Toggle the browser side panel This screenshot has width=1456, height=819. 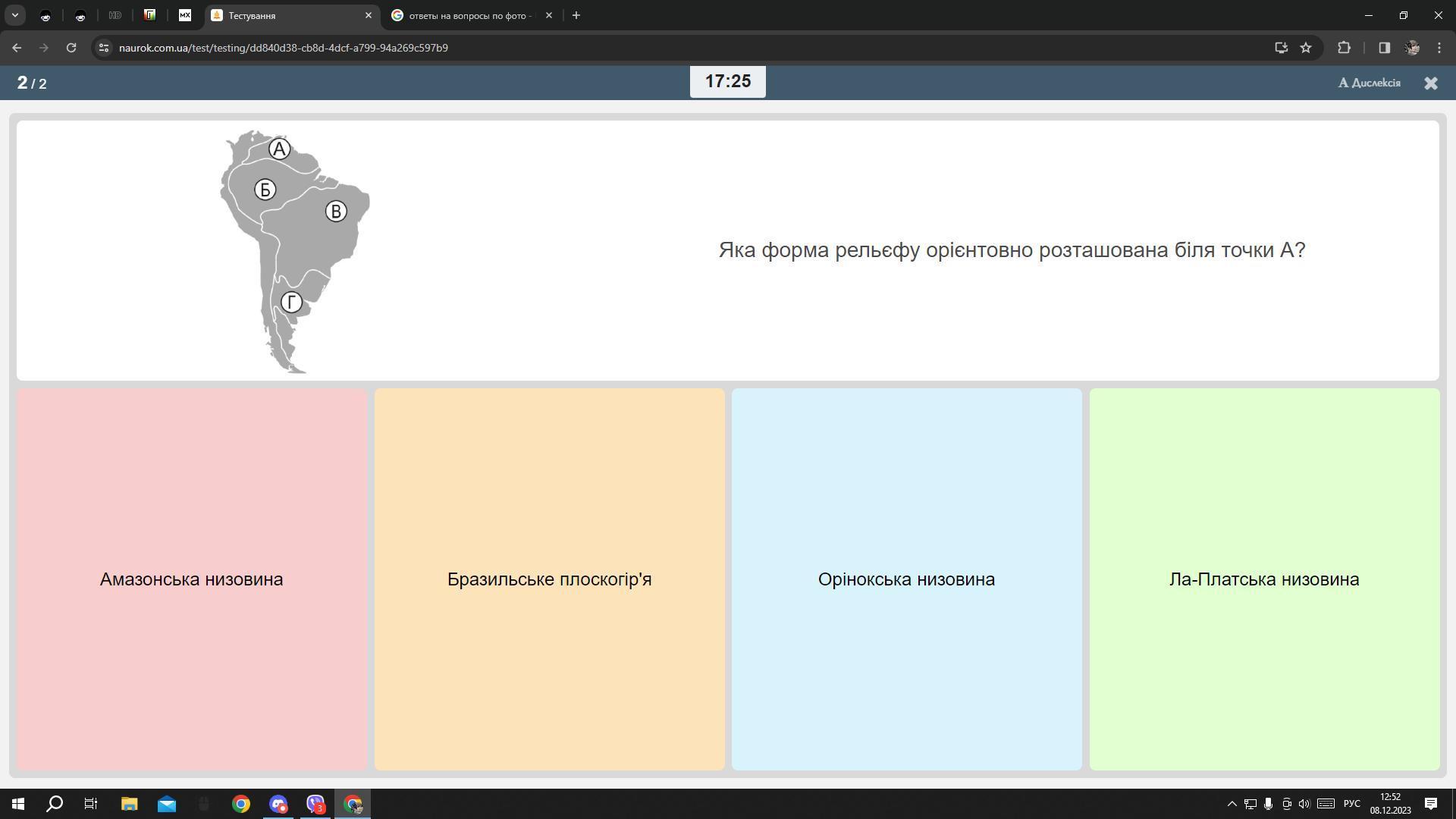point(1384,48)
